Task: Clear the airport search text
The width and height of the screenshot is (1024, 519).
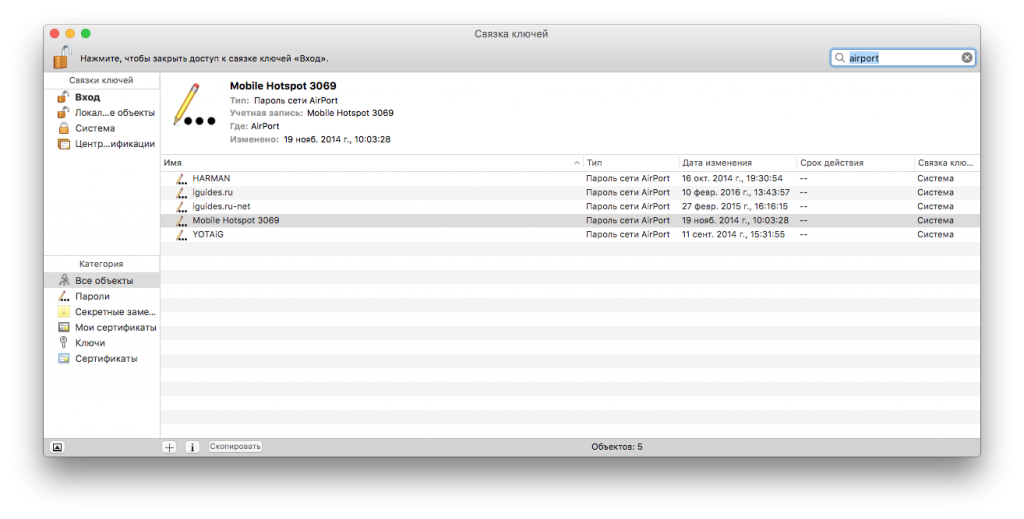Action: pos(967,58)
